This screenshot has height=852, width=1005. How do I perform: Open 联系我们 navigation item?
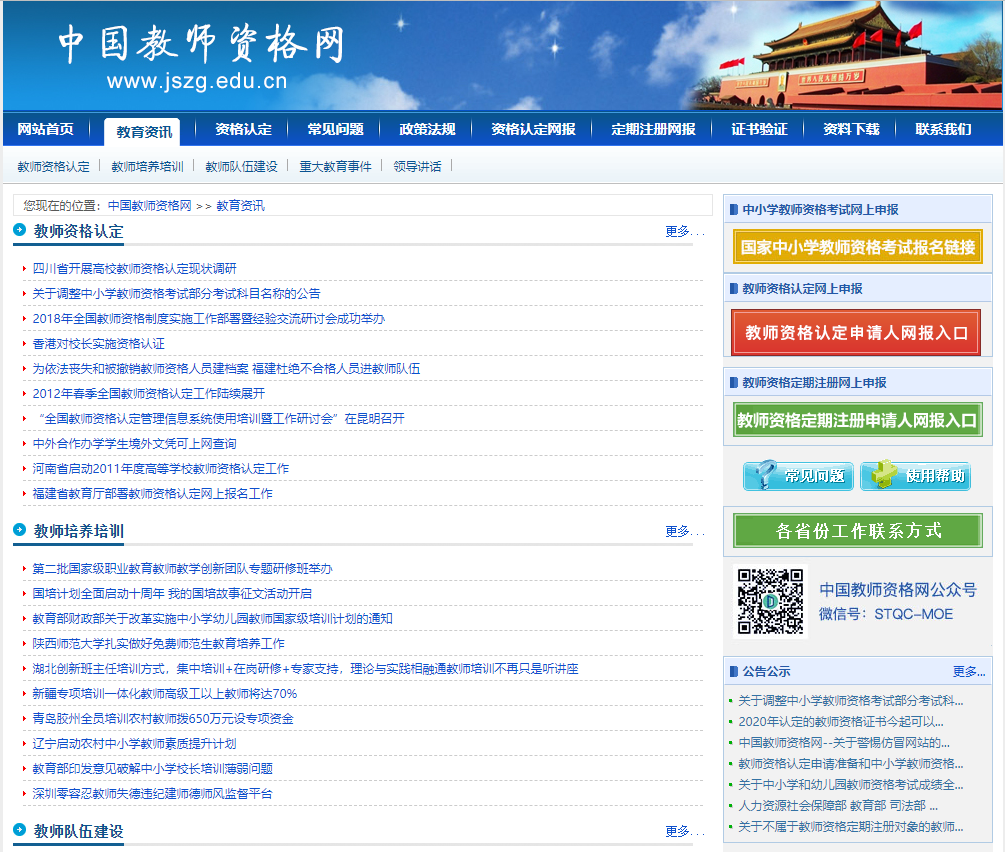click(943, 129)
